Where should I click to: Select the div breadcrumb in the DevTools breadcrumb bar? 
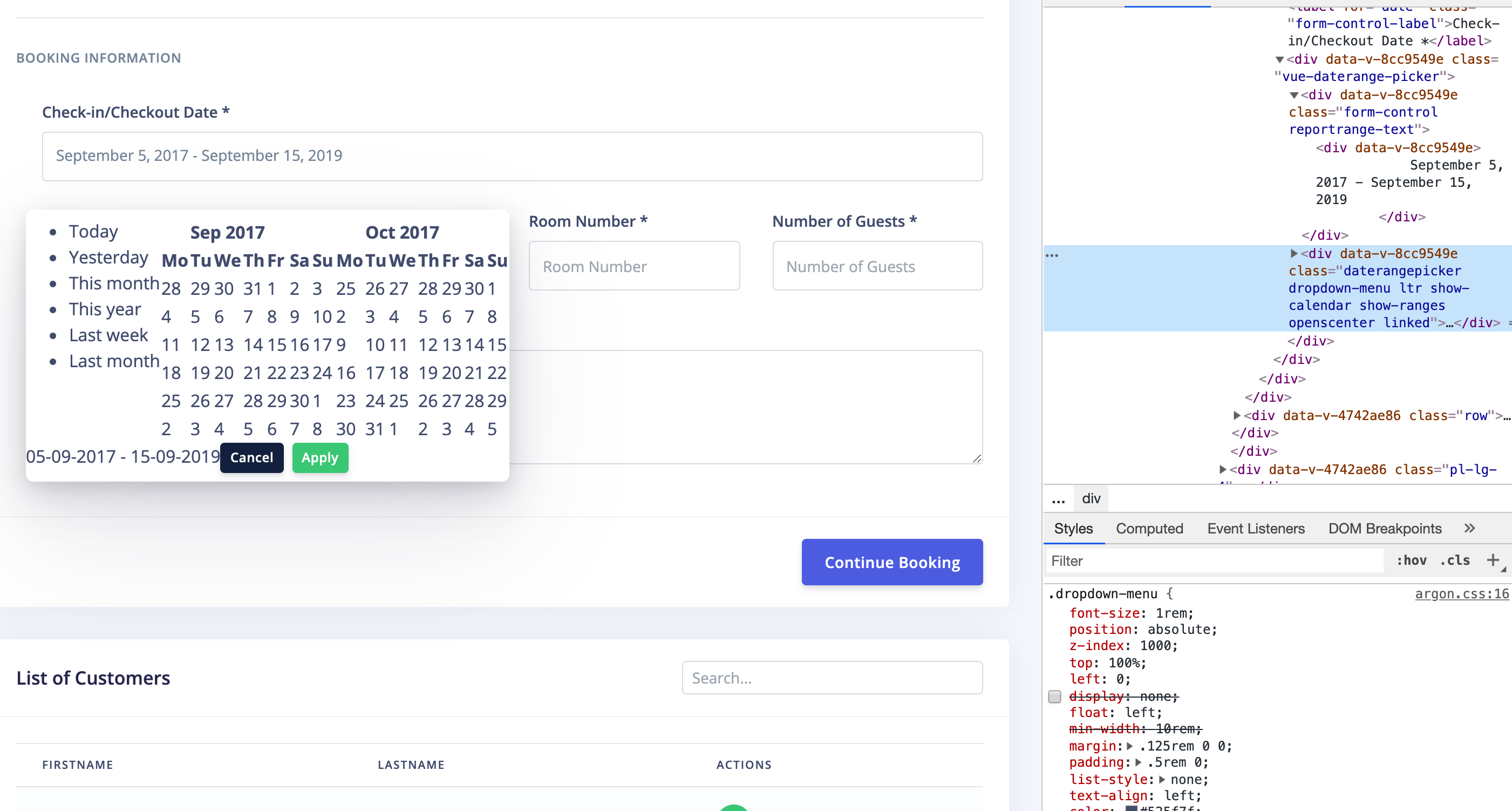[1091, 498]
